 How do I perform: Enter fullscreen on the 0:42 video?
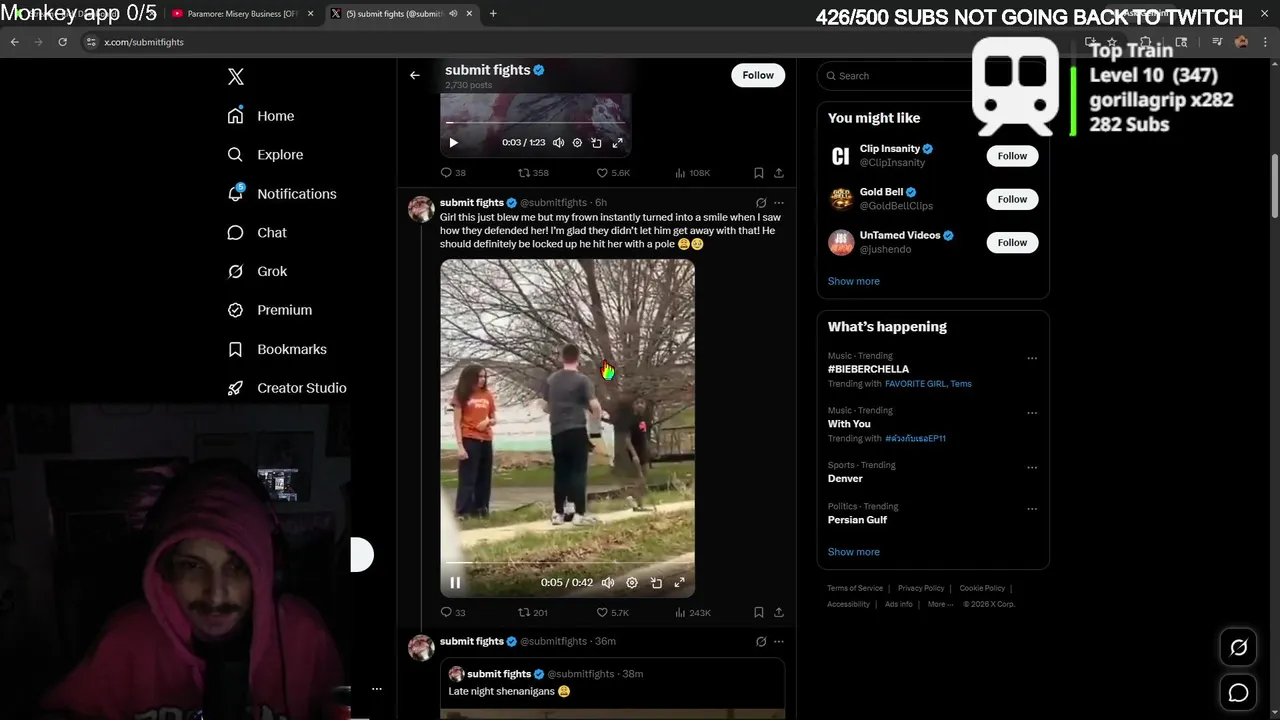point(679,582)
